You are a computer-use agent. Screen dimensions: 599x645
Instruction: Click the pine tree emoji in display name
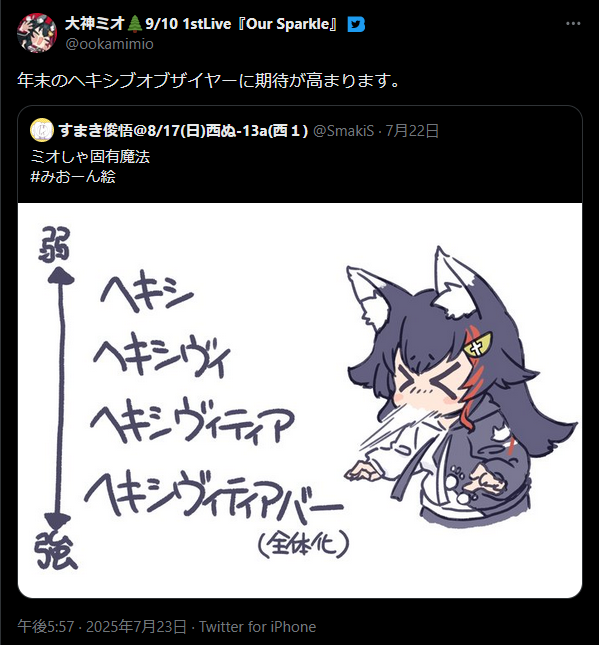(x=135, y=24)
